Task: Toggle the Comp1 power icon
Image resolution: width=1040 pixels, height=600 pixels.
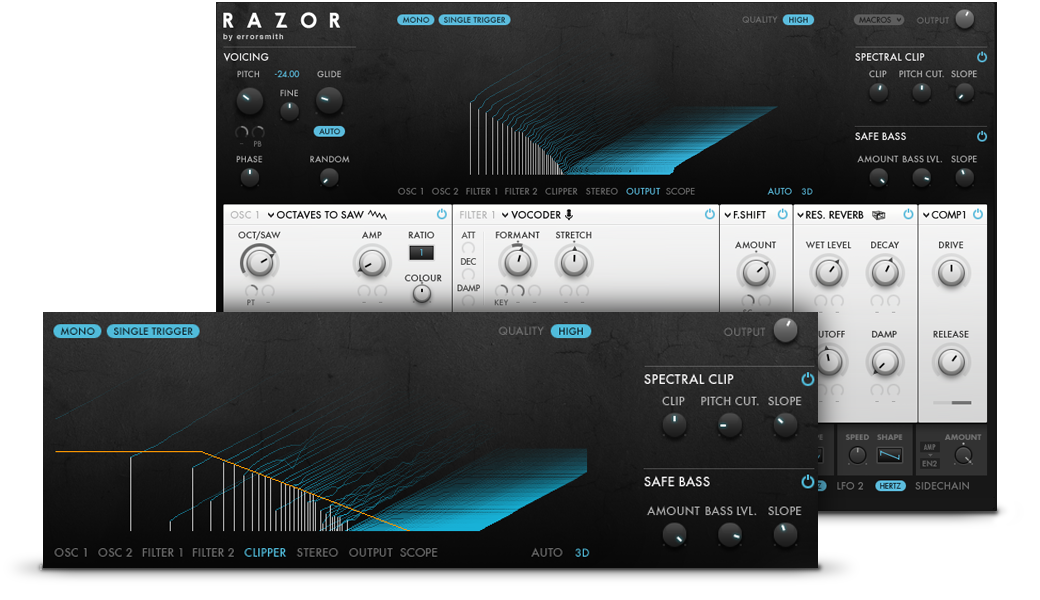Action: pos(978,214)
